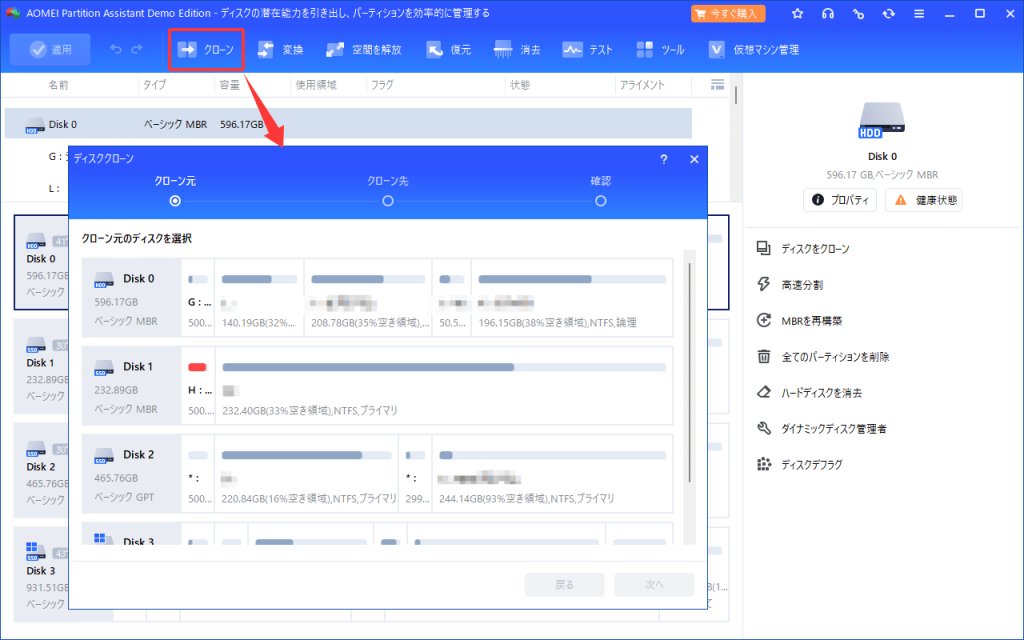Close the ディスククローン dialog

[x=694, y=159]
